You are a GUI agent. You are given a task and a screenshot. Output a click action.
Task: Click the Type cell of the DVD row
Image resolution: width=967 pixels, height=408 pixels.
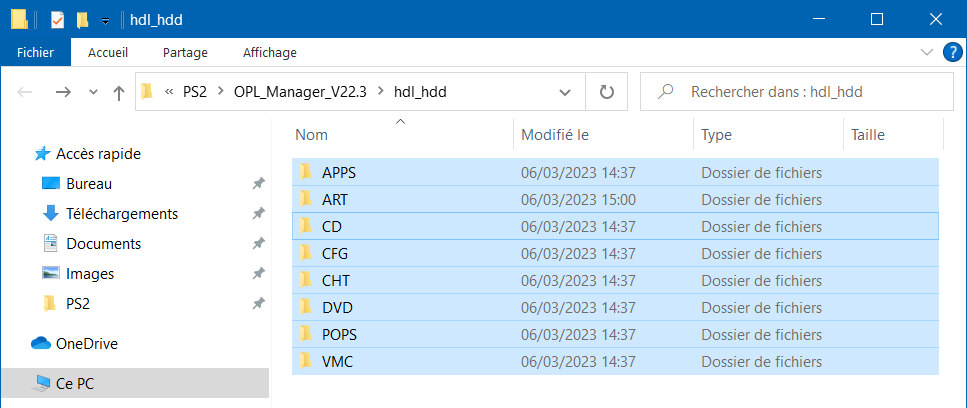[x=761, y=307]
